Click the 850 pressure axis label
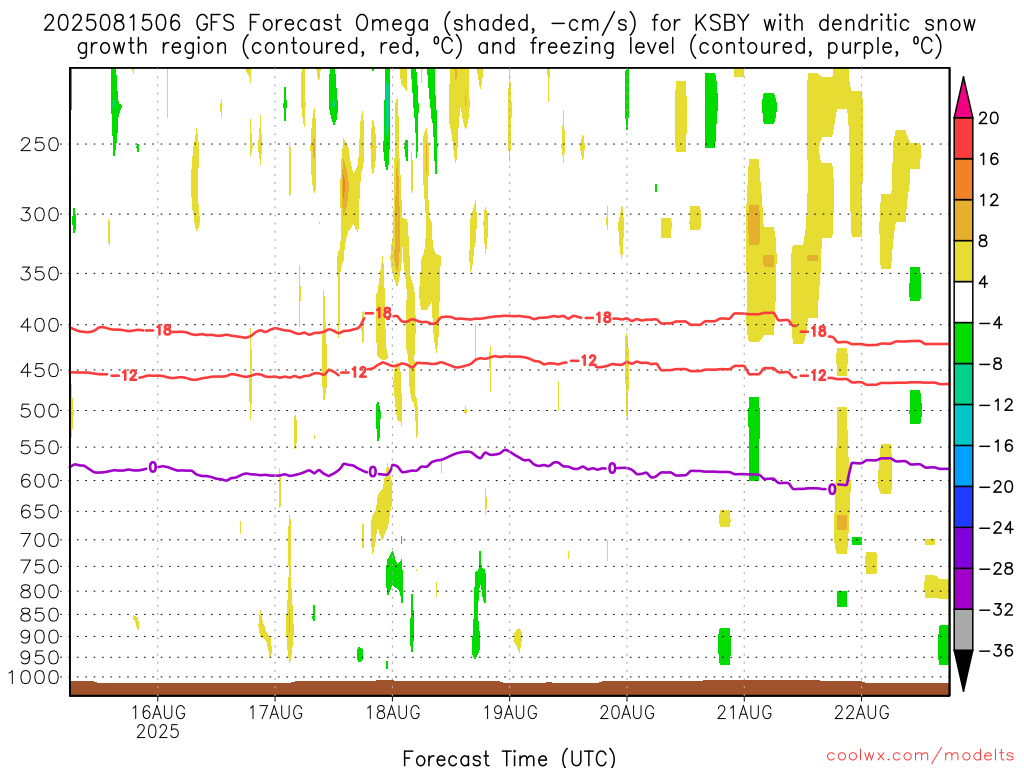 (40, 615)
